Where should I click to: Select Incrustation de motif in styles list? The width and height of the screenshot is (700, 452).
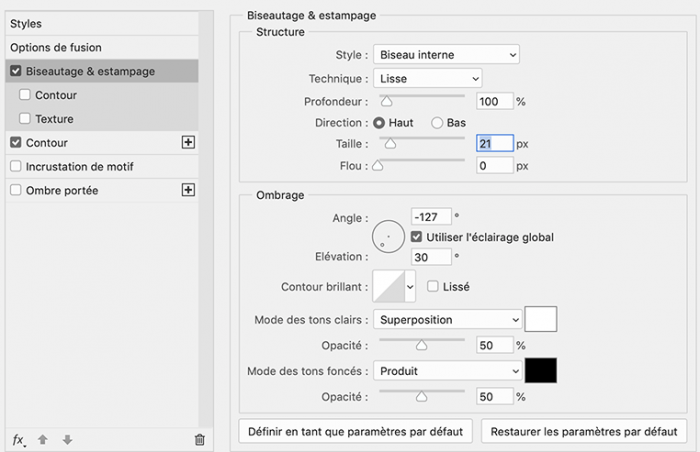coord(79,167)
